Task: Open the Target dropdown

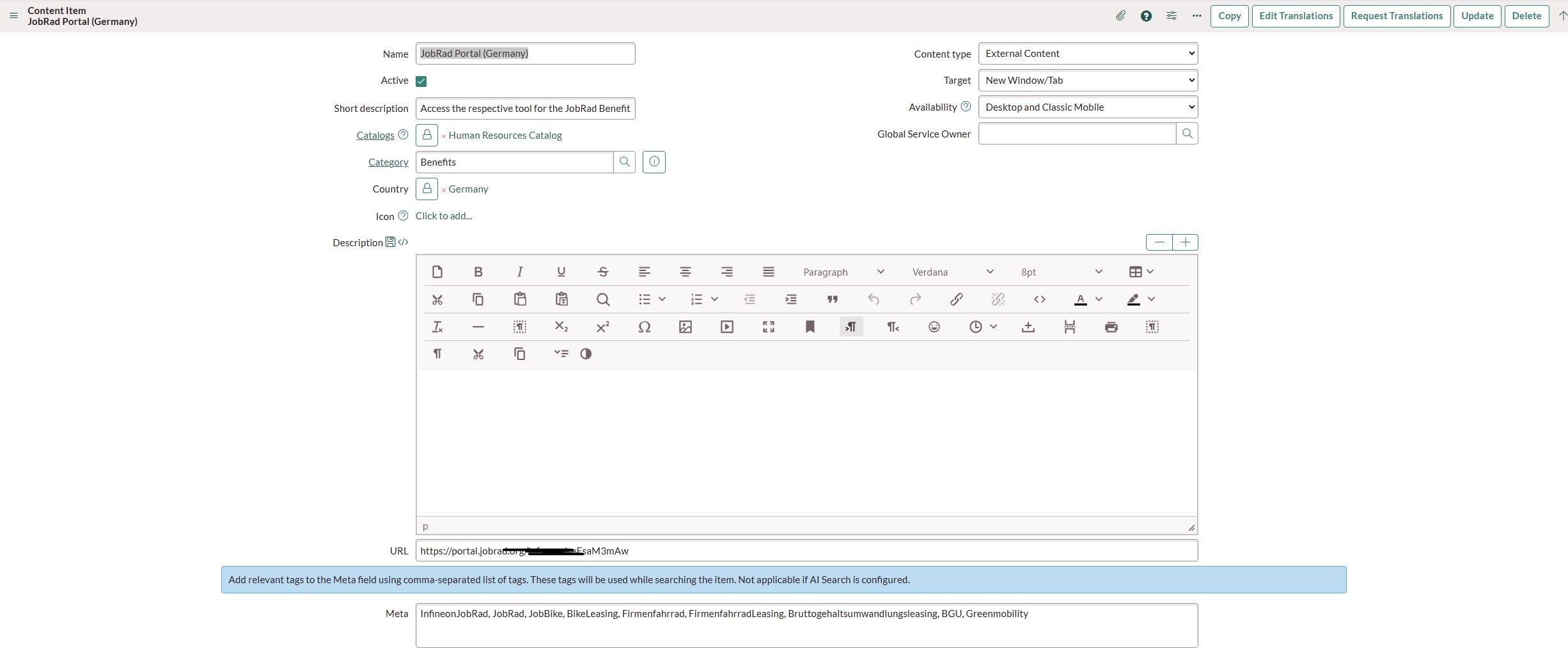Action: (1088, 81)
